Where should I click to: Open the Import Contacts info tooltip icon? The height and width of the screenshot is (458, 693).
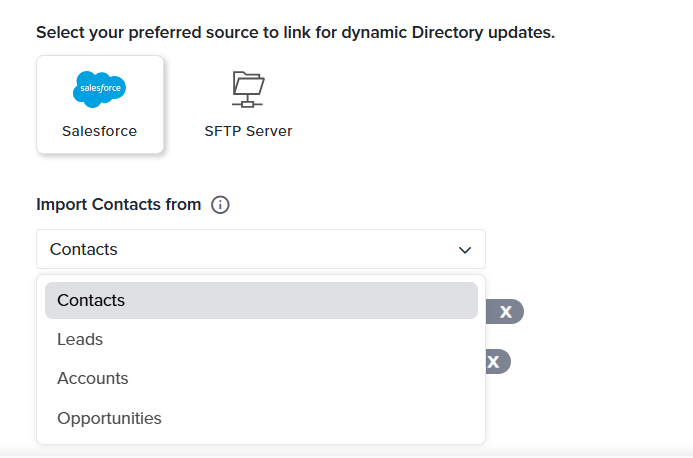221,205
